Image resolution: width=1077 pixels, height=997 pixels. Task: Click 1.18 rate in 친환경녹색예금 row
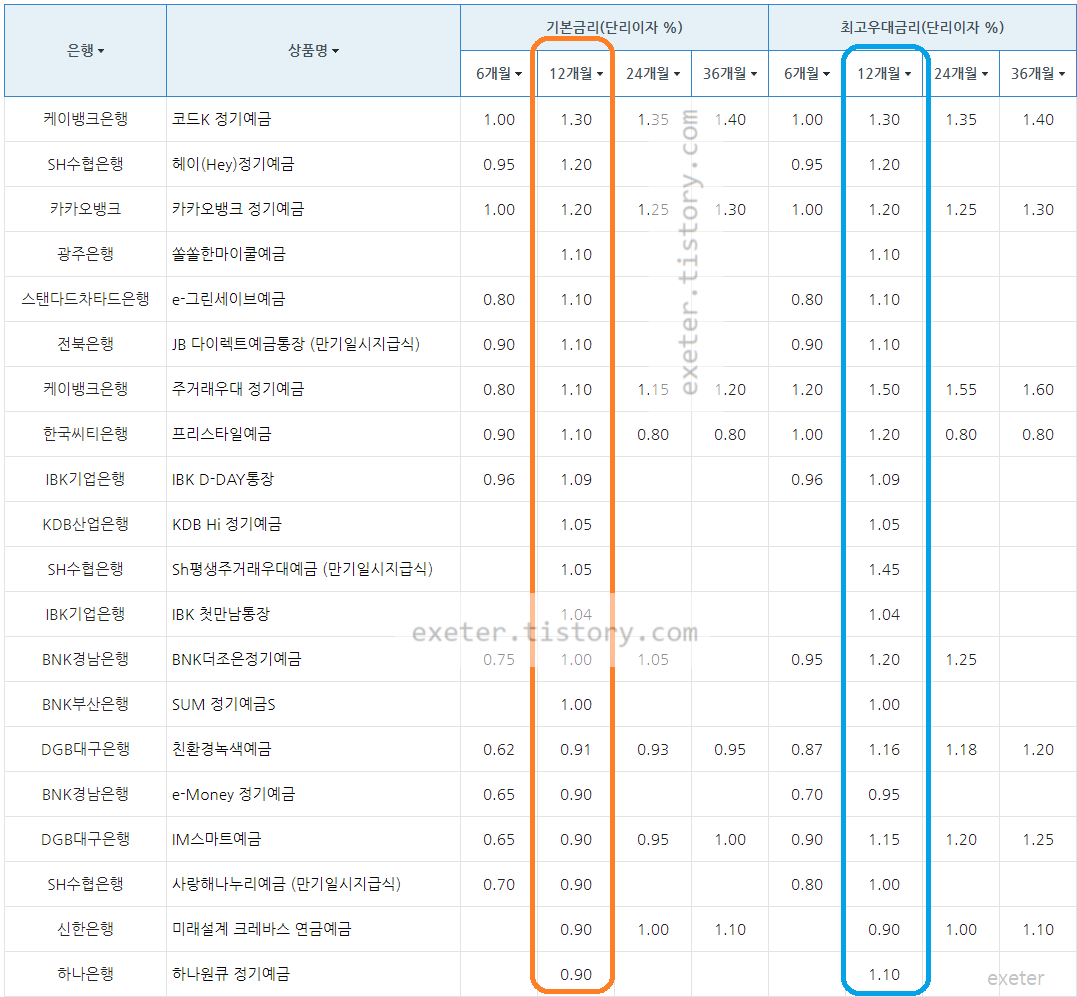tap(961, 749)
